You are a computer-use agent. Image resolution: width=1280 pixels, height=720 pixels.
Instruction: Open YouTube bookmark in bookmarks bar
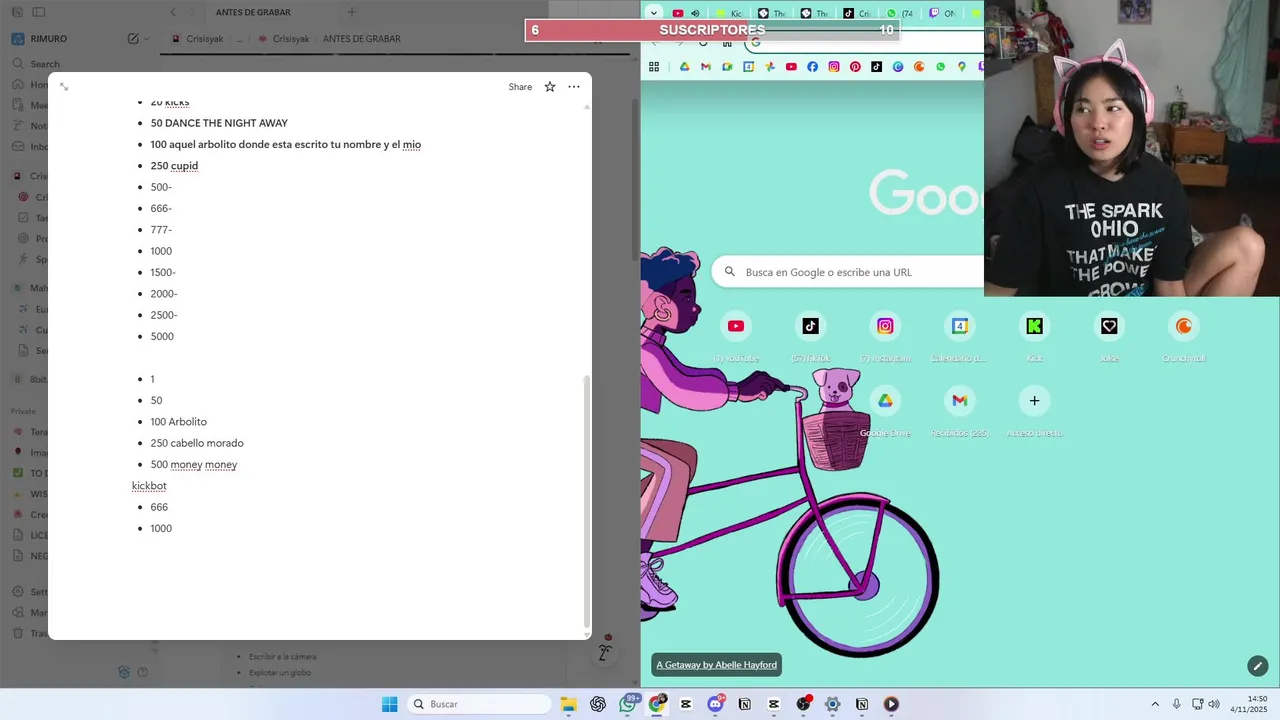tap(791, 67)
